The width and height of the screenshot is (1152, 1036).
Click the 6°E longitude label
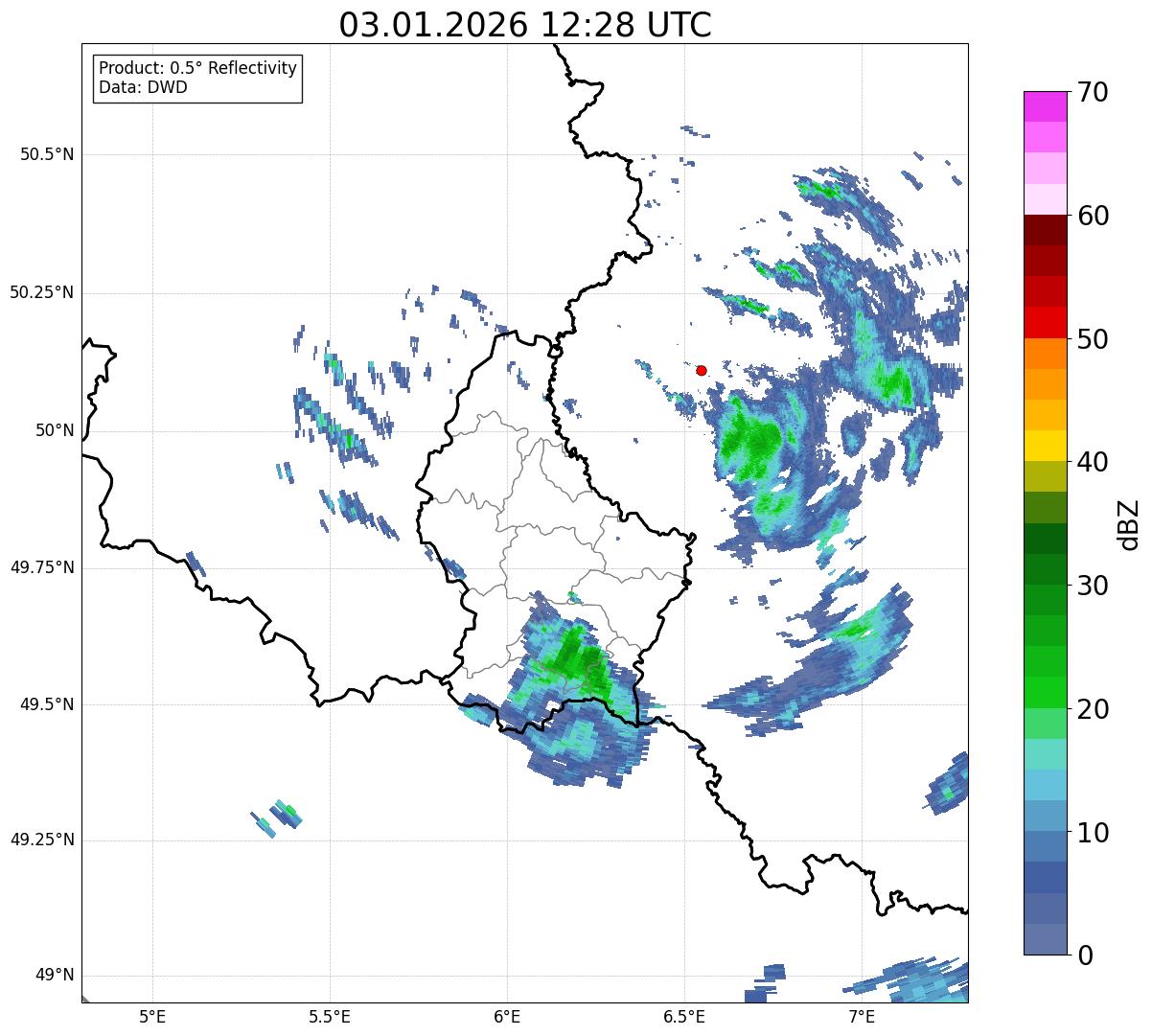507,1016
